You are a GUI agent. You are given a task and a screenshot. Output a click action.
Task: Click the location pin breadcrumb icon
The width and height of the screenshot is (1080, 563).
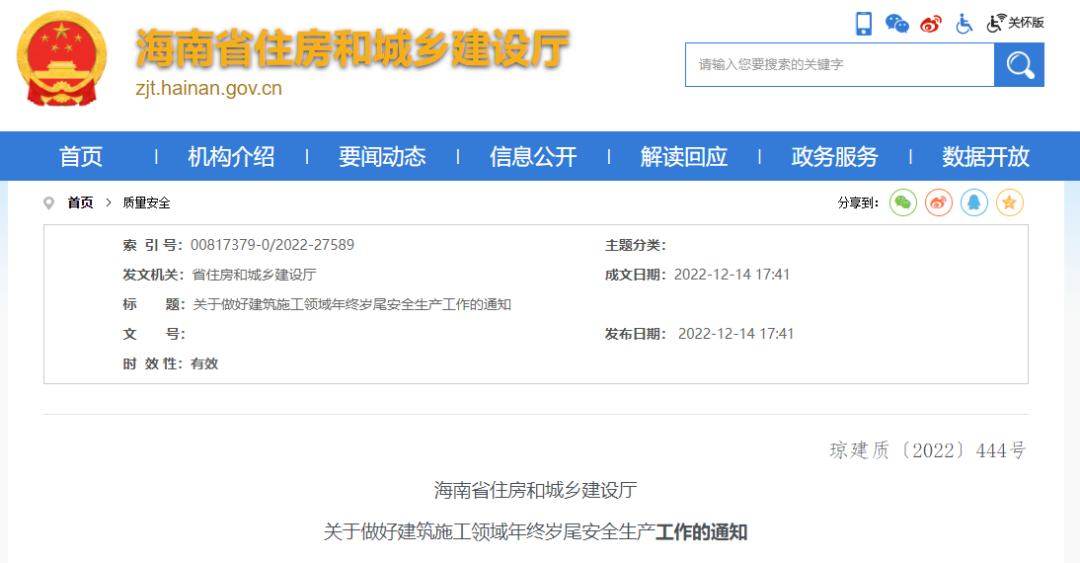pyautogui.click(x=49, y=203)
